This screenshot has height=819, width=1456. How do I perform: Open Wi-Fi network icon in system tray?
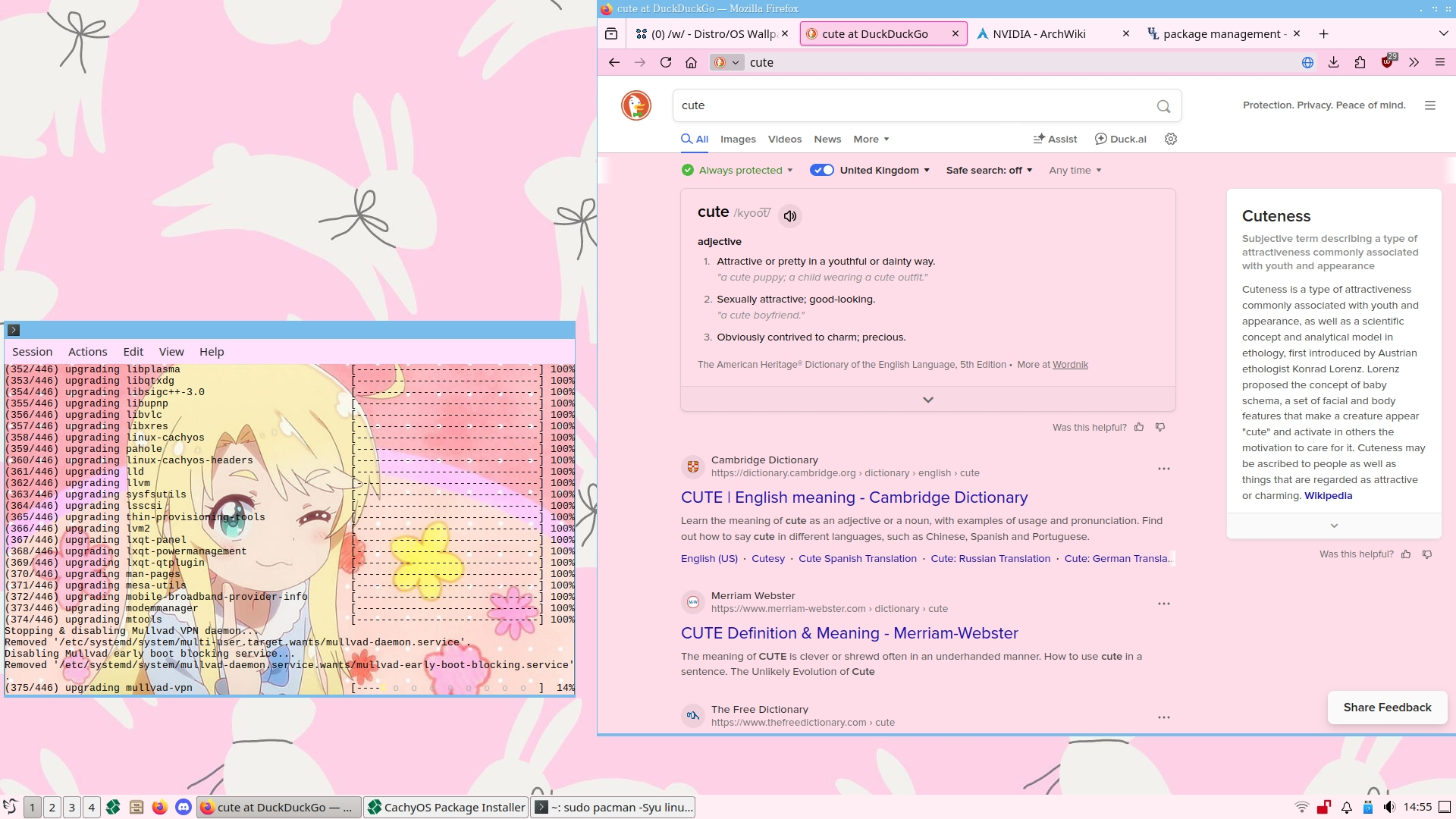(x=1302, y=808)
